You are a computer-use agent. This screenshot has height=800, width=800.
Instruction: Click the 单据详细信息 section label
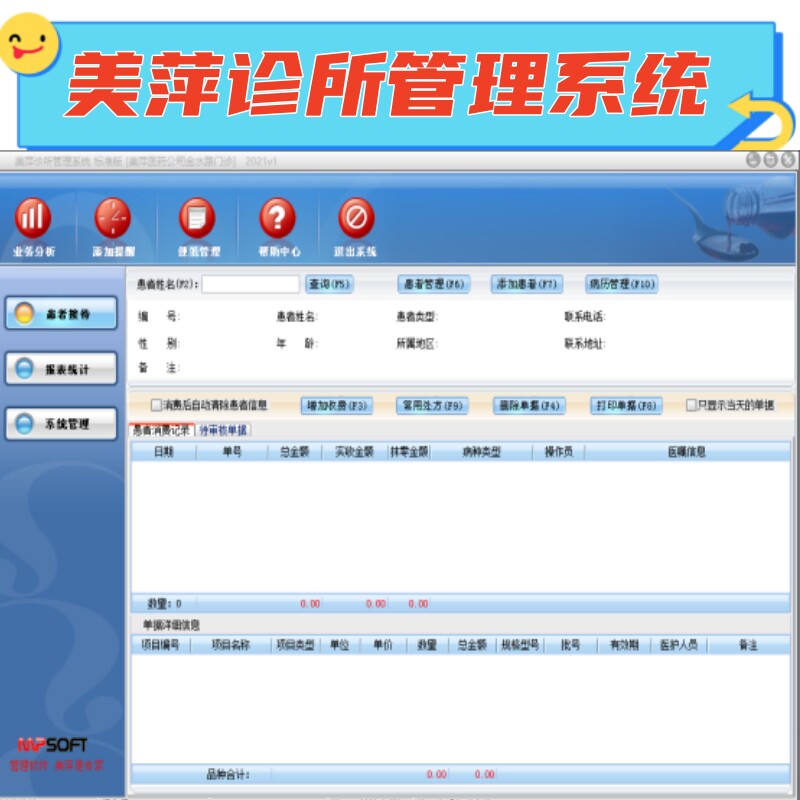[x=171, y=625]
